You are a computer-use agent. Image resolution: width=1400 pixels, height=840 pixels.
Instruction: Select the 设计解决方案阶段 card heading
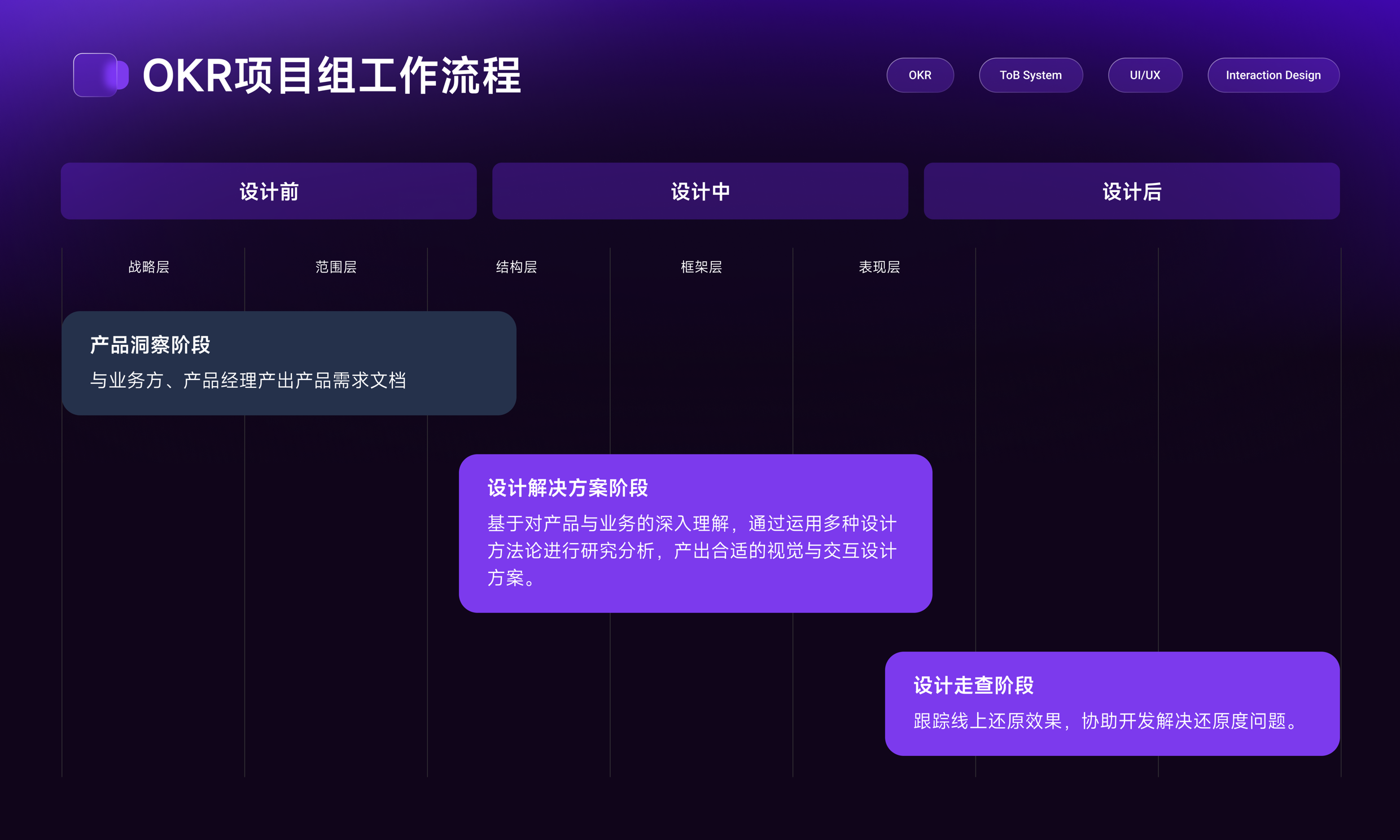pos(567,488)
